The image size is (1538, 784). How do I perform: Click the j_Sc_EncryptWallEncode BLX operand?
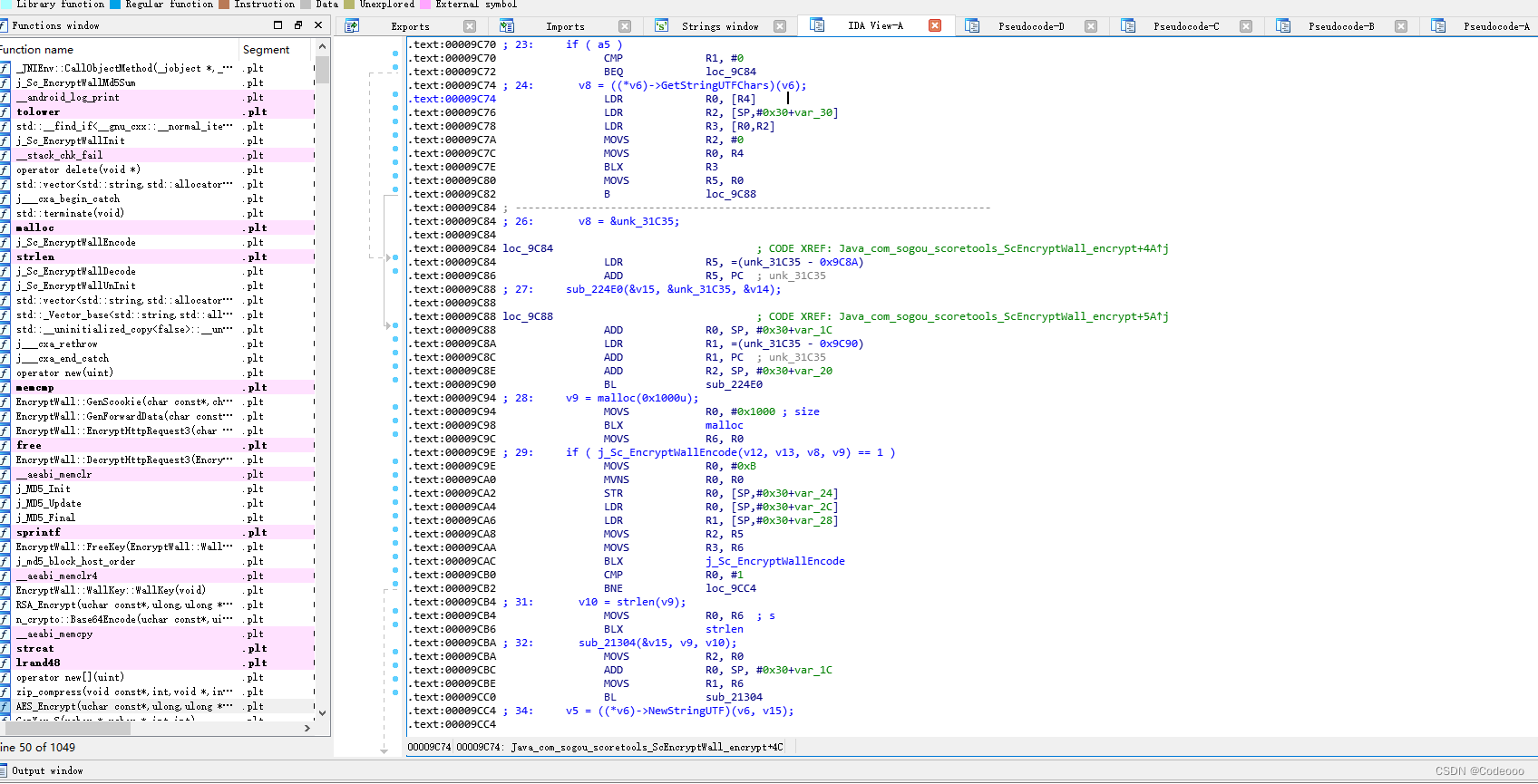(x=774, y=561)
